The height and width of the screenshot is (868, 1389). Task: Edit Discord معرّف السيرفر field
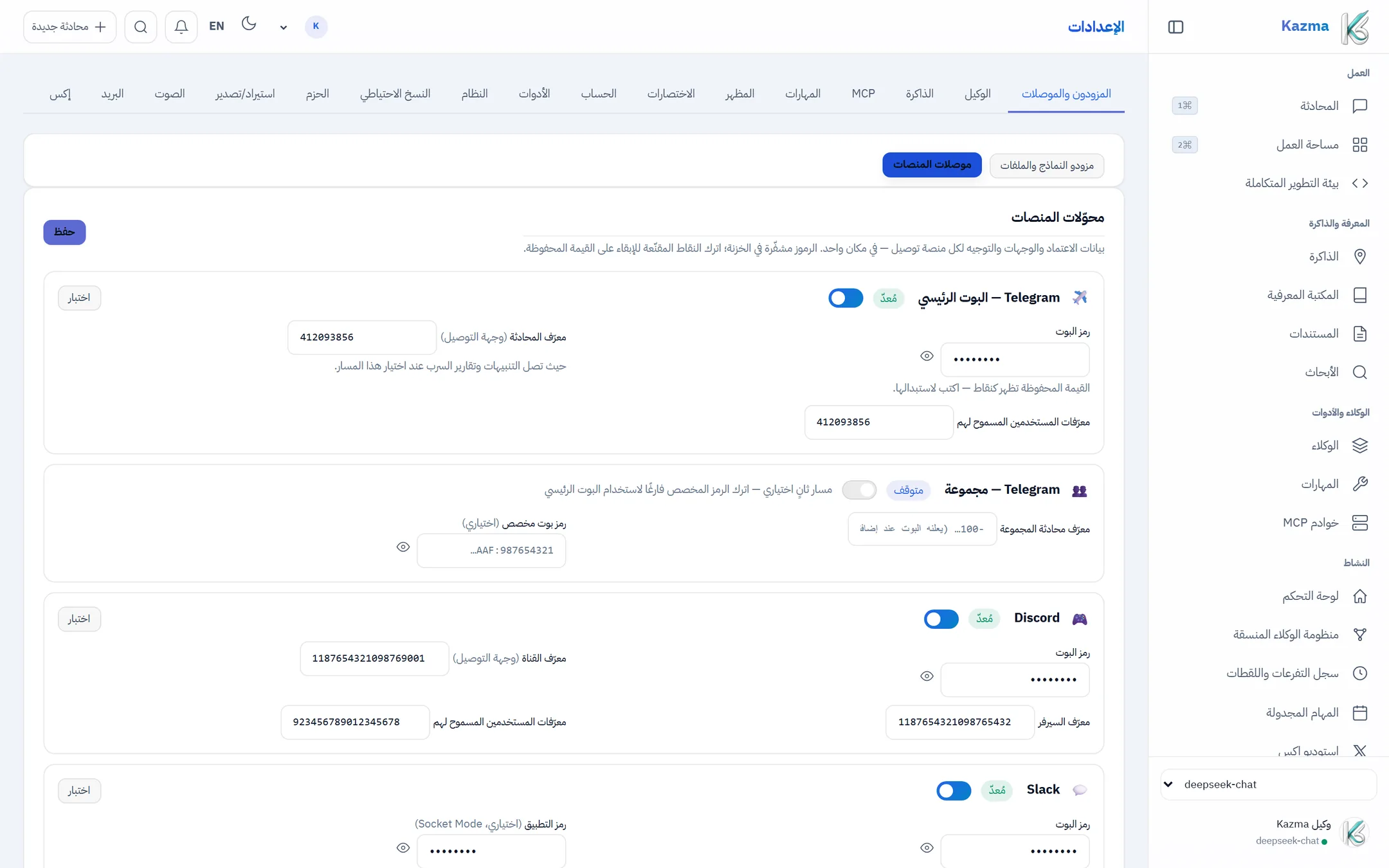click(960, 722)
